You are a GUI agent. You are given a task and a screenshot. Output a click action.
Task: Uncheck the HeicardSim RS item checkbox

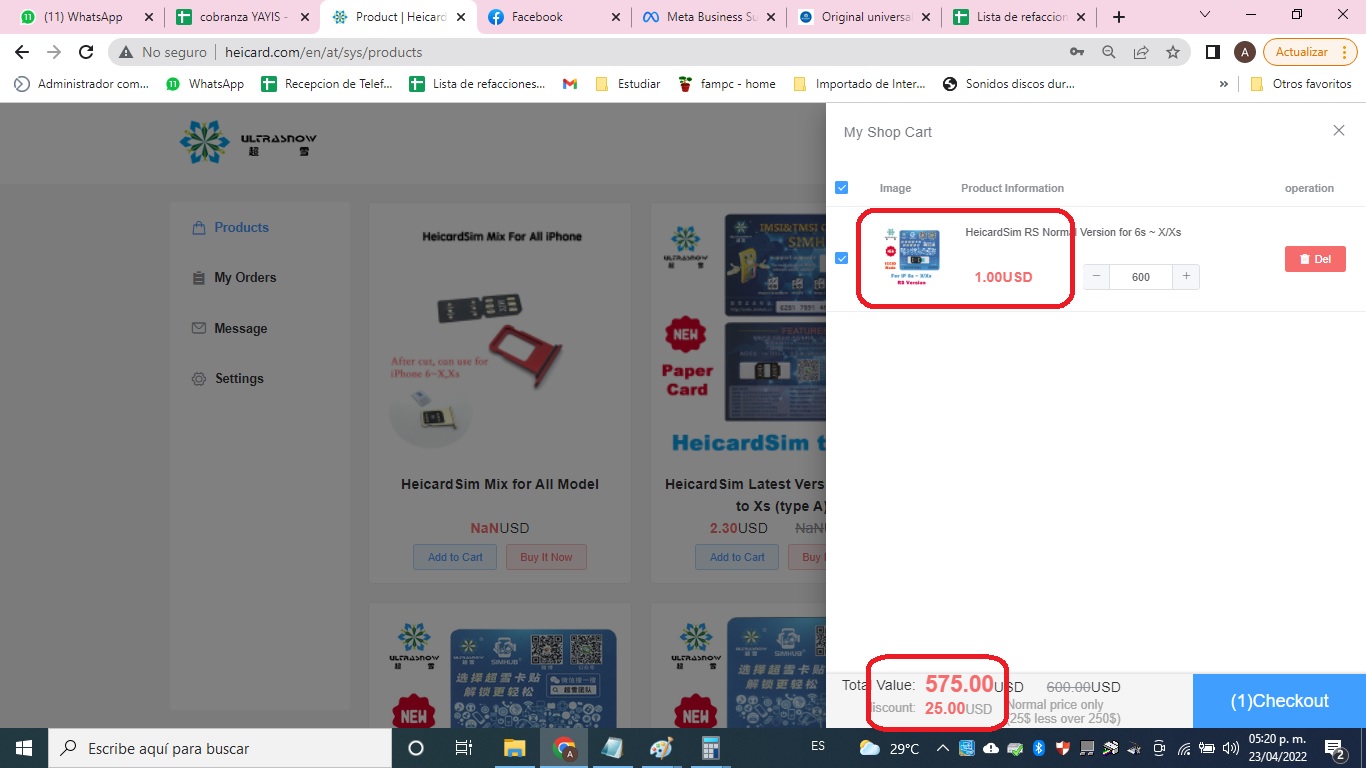841,258
